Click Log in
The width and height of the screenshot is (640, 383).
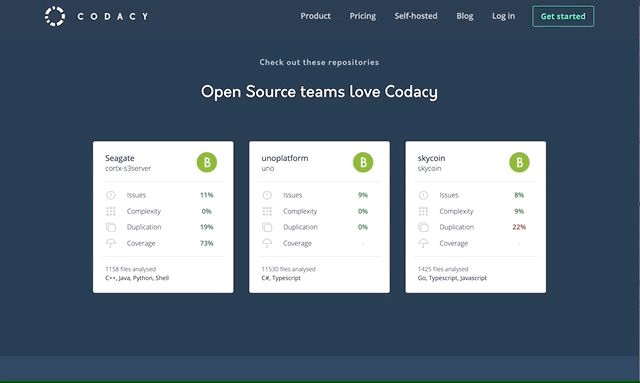tap(503, 16)
